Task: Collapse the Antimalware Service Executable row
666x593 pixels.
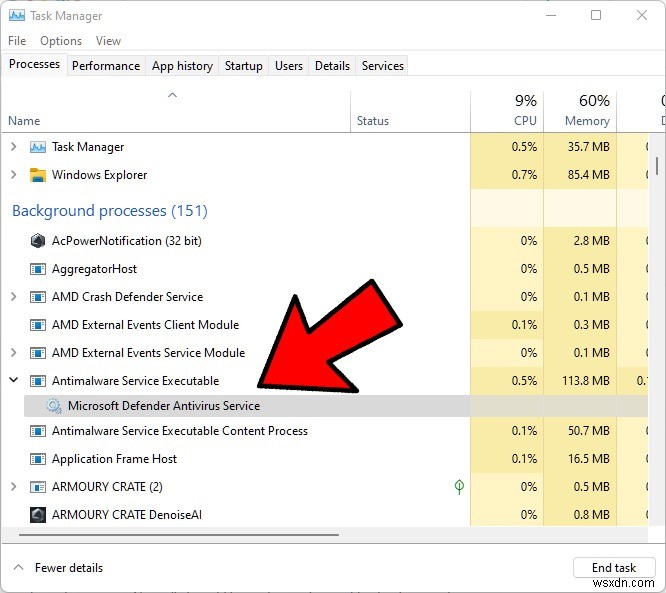Action: [x=14, y=380]
